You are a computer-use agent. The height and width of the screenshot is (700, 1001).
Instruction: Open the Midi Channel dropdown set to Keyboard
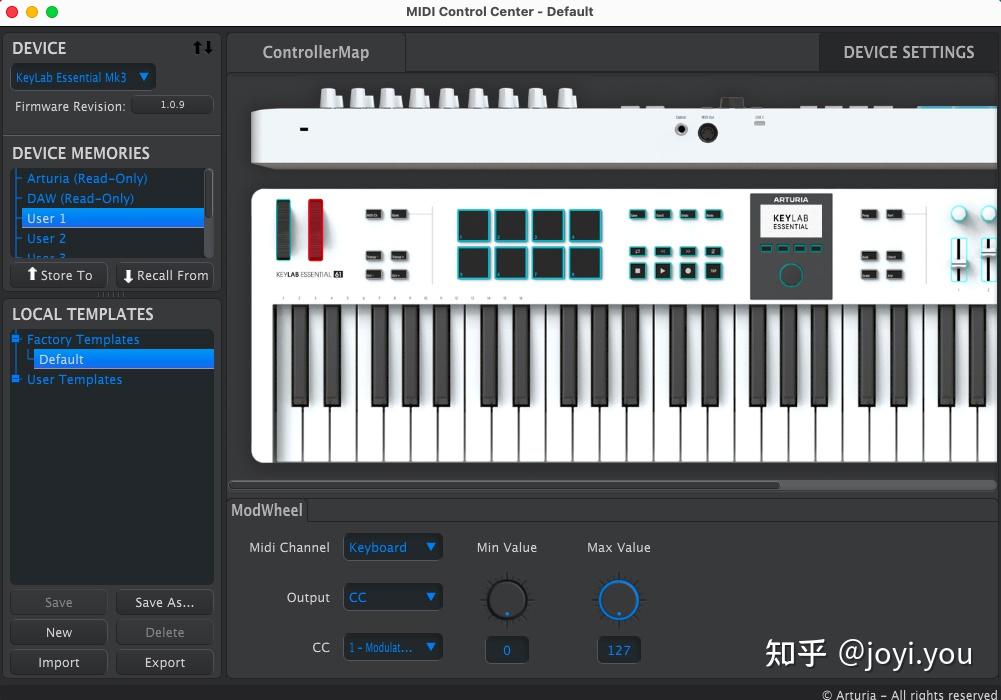tap(393, 547)
